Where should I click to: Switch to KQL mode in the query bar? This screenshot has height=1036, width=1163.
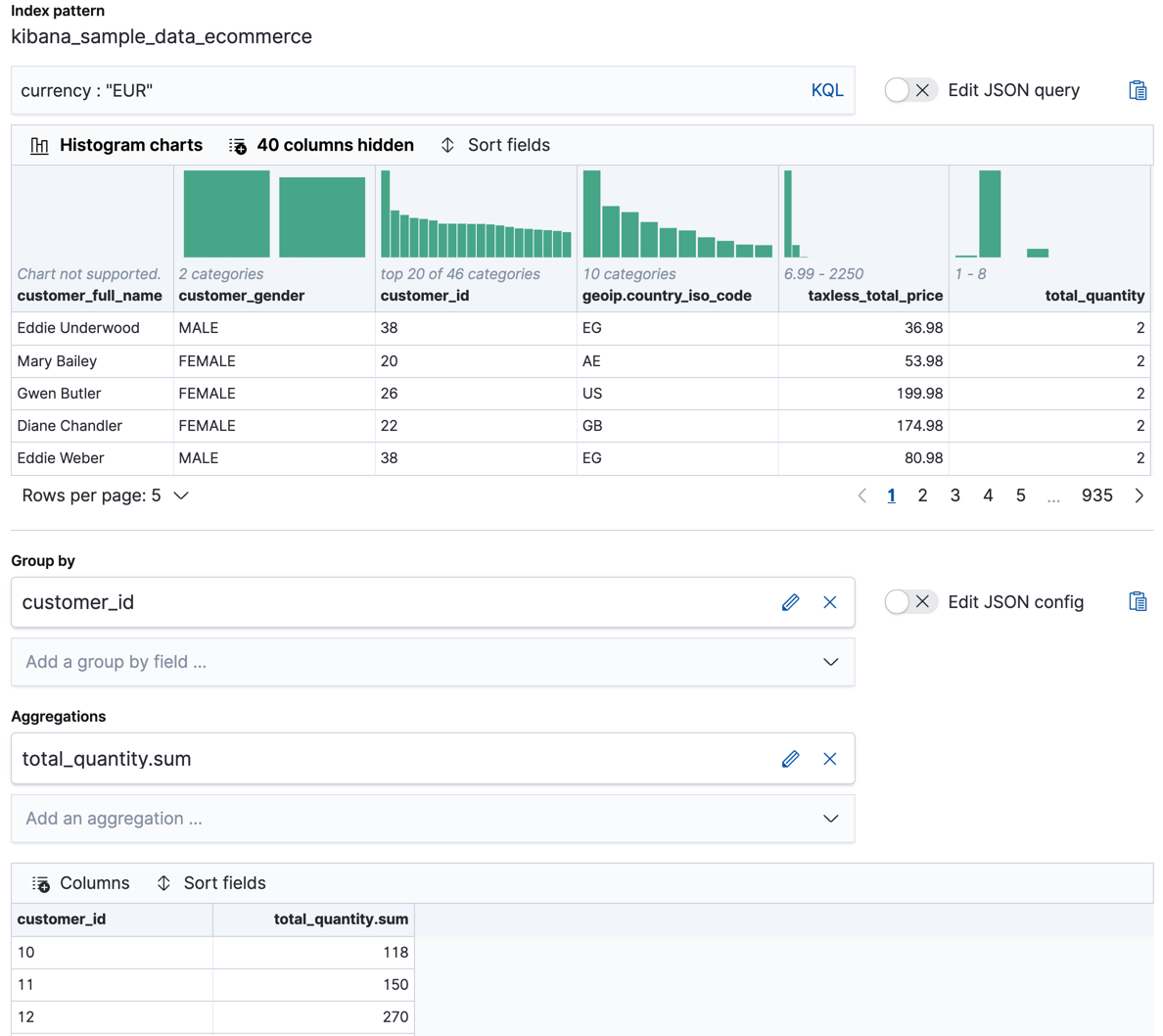[827, 89]
